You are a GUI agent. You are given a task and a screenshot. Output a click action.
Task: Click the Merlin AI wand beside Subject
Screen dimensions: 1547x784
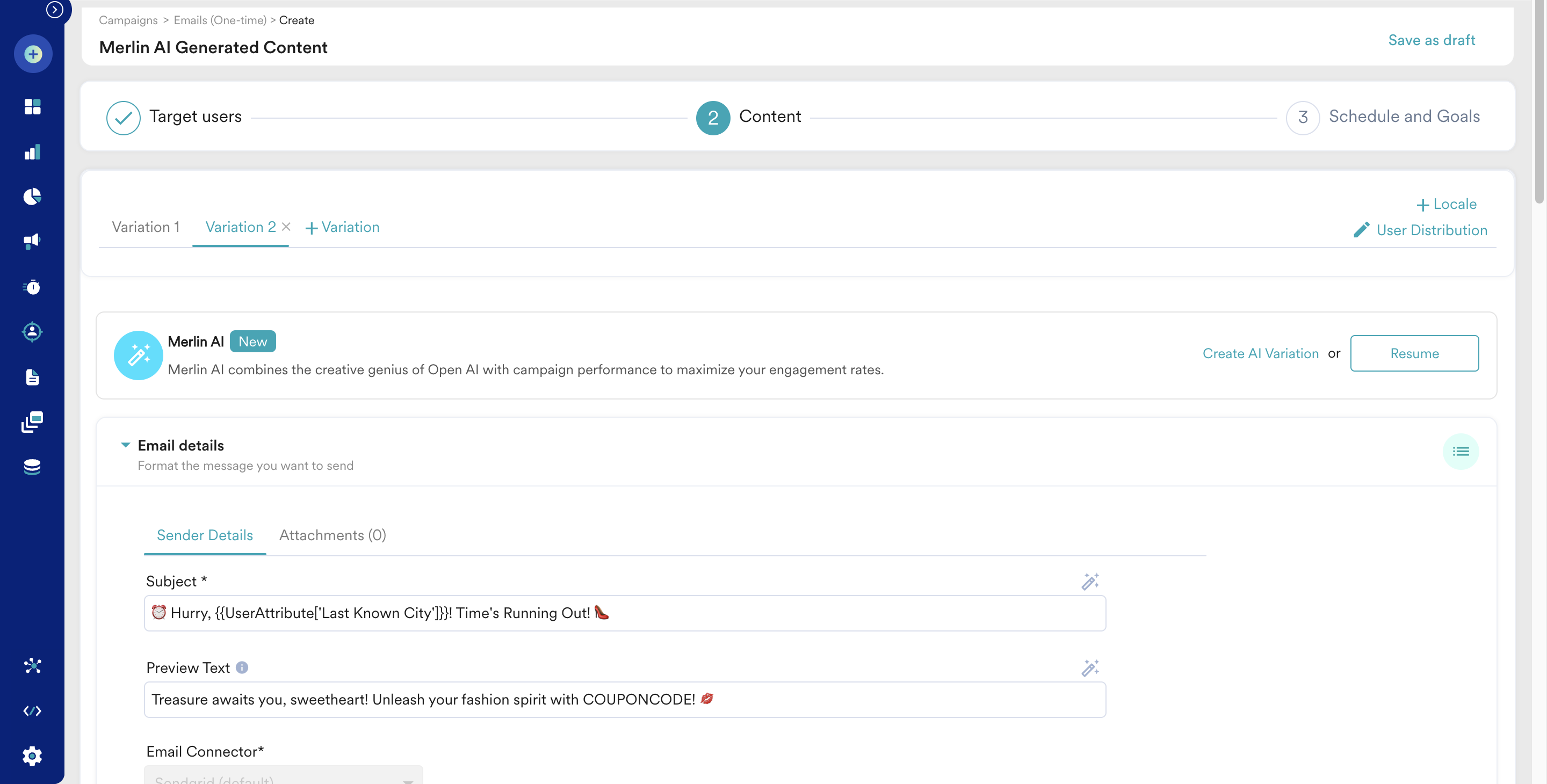coord(1089,581)
